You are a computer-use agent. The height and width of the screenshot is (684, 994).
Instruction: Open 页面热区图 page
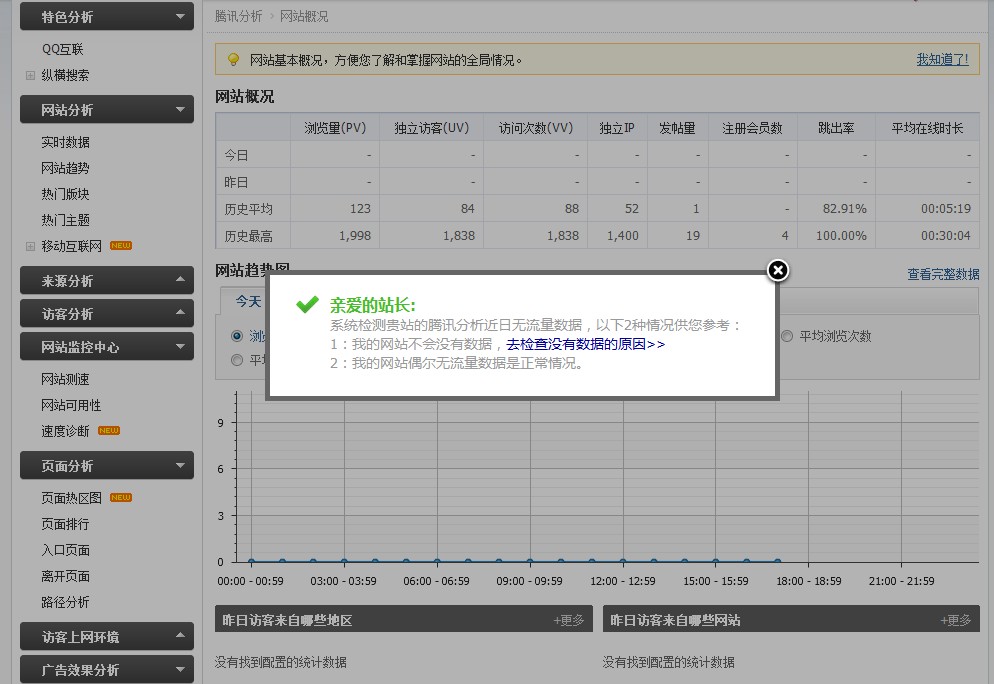pos(71,498)
